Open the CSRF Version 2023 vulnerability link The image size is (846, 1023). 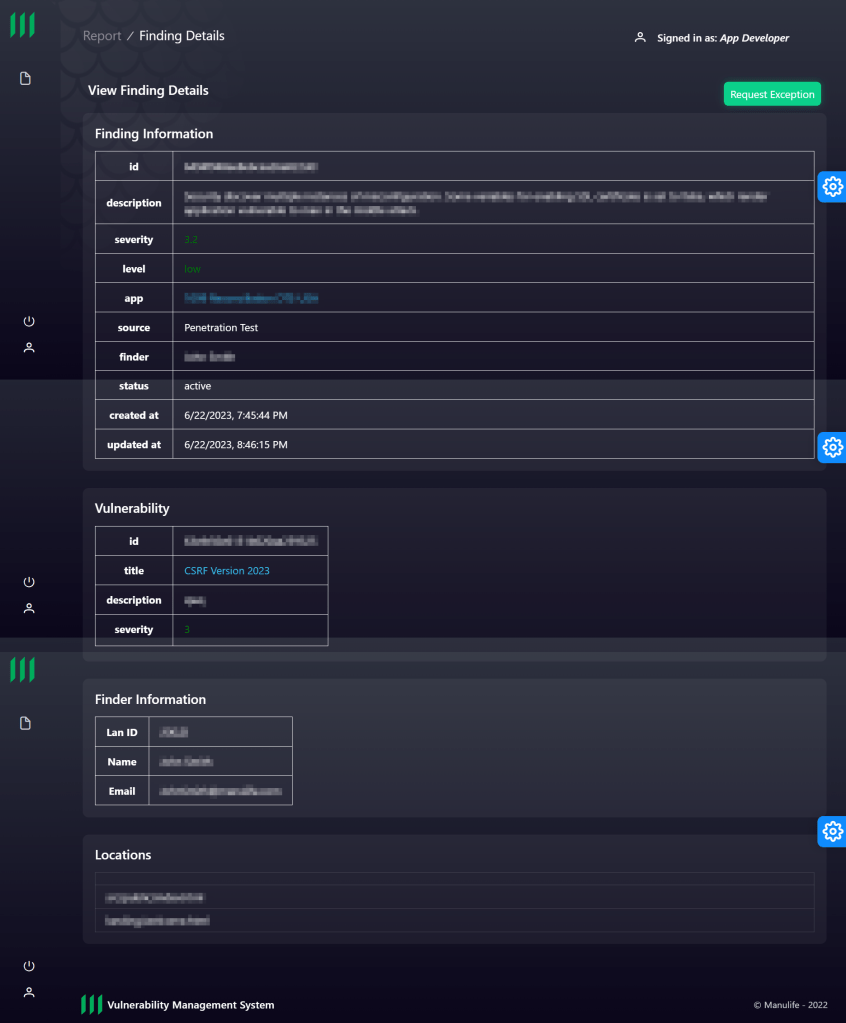click(227, 571)
